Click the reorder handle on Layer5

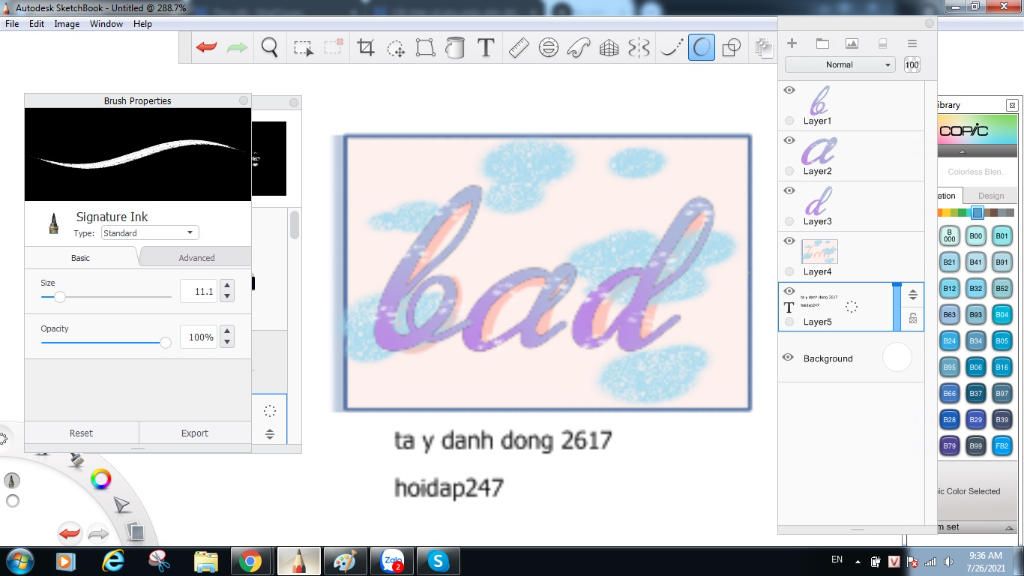pyautogui.click(x=913, y=295)
